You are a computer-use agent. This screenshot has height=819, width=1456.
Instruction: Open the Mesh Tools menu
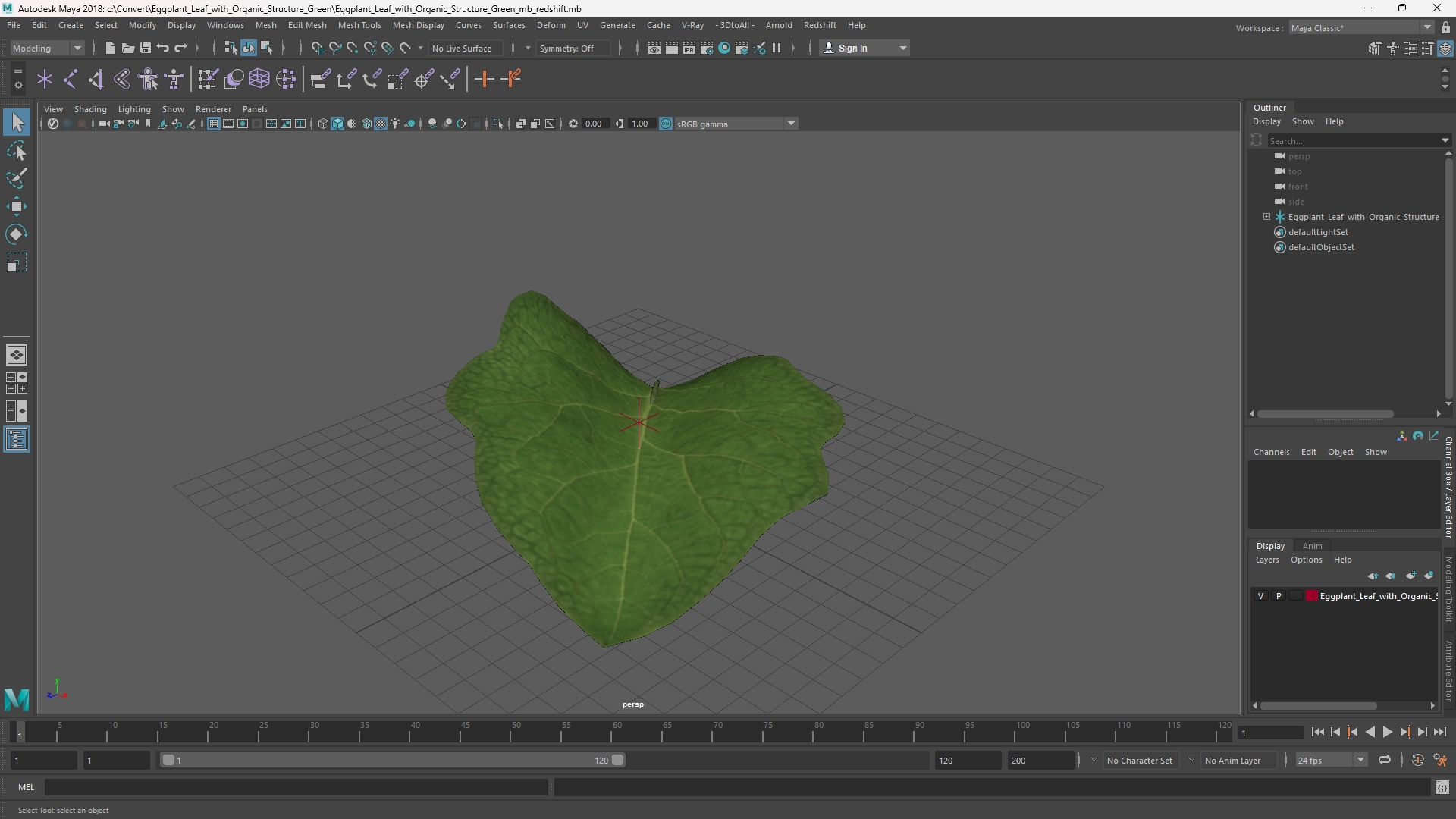359,25
